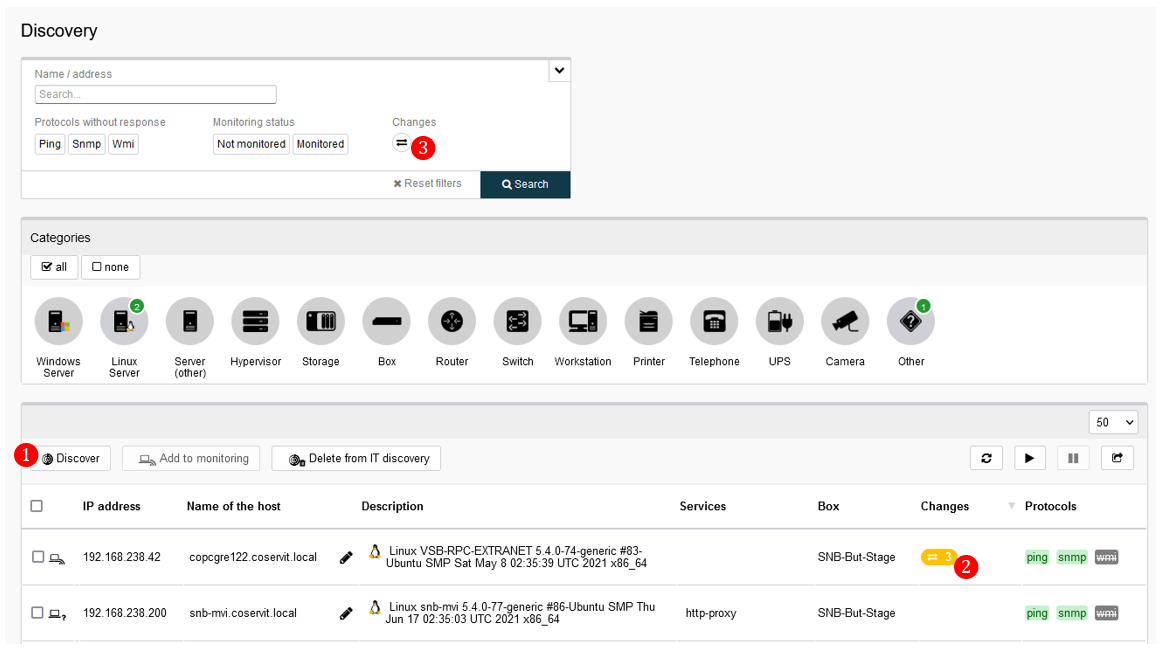
Task: Tick the checkbox for host 192.168.238.200
Action: click(37, 612)
